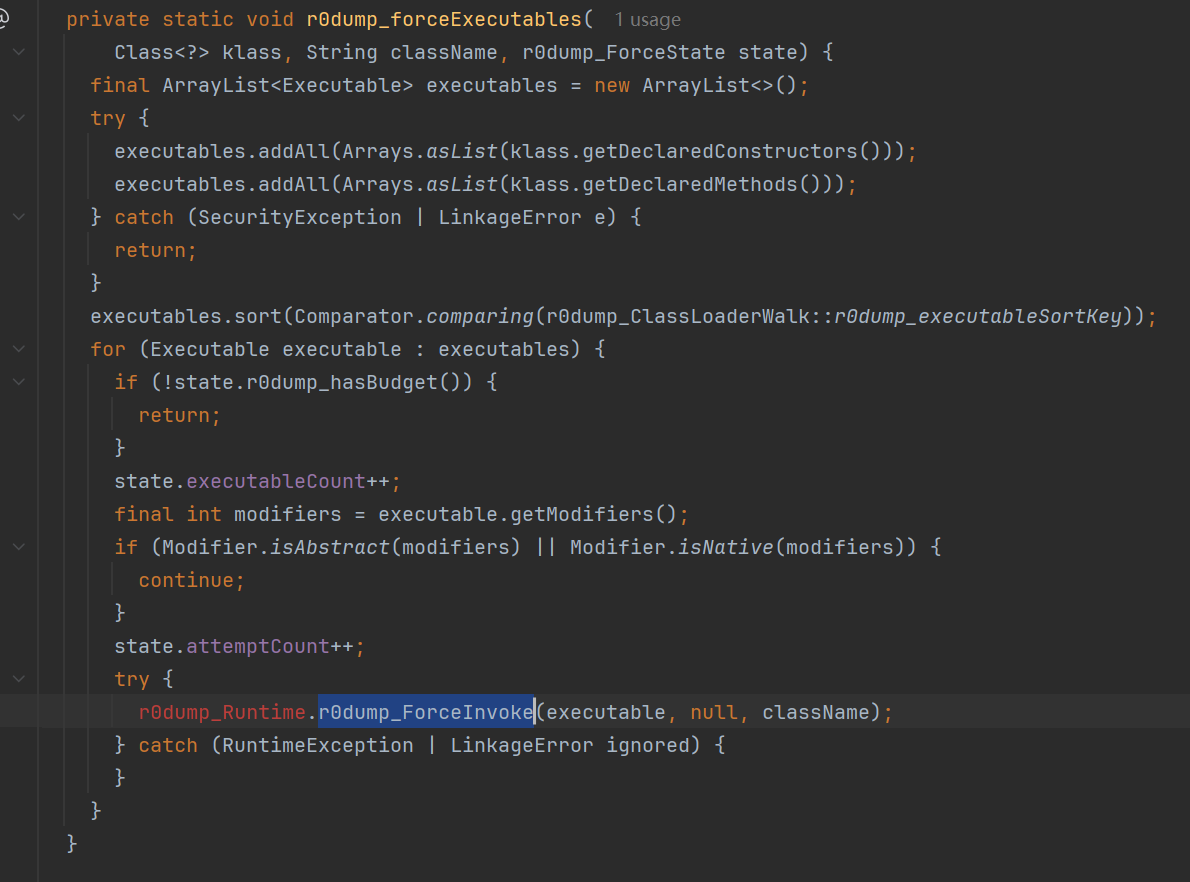Click the red r0dump_Runtime reference
Screen dimensions: 1190x882
coord(222,713)
